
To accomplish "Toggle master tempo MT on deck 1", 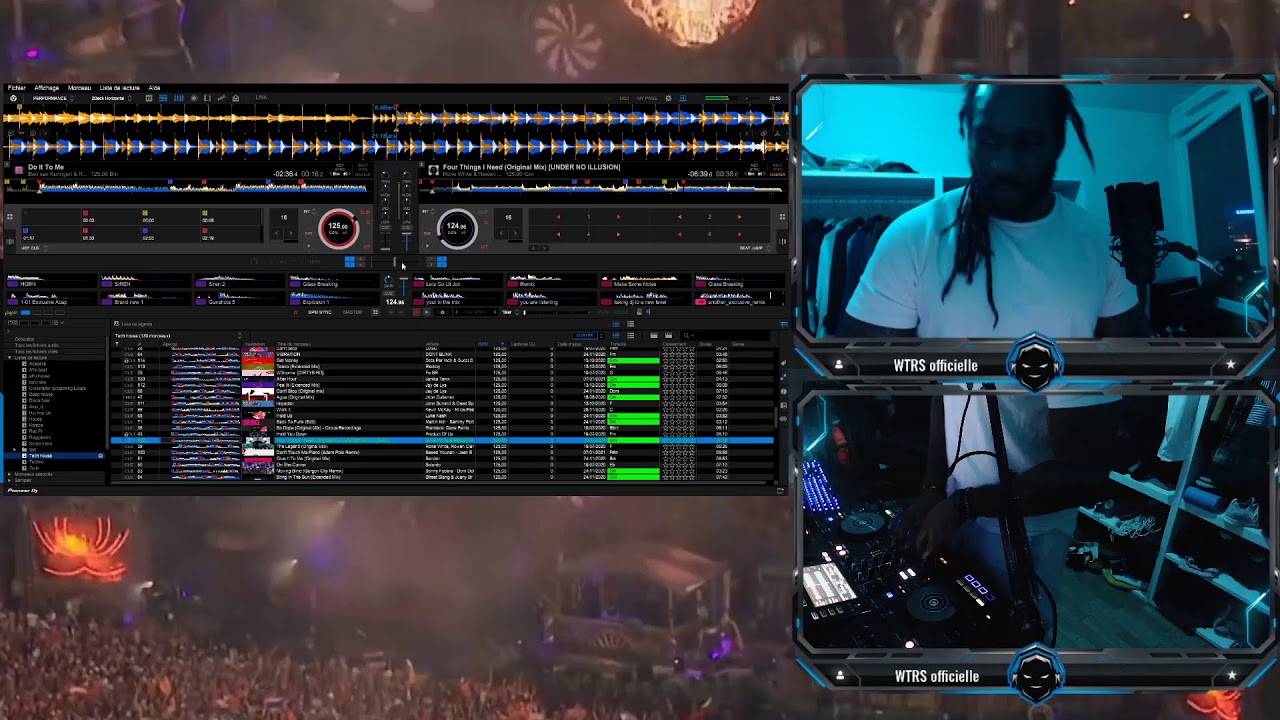I will (367, 247).
